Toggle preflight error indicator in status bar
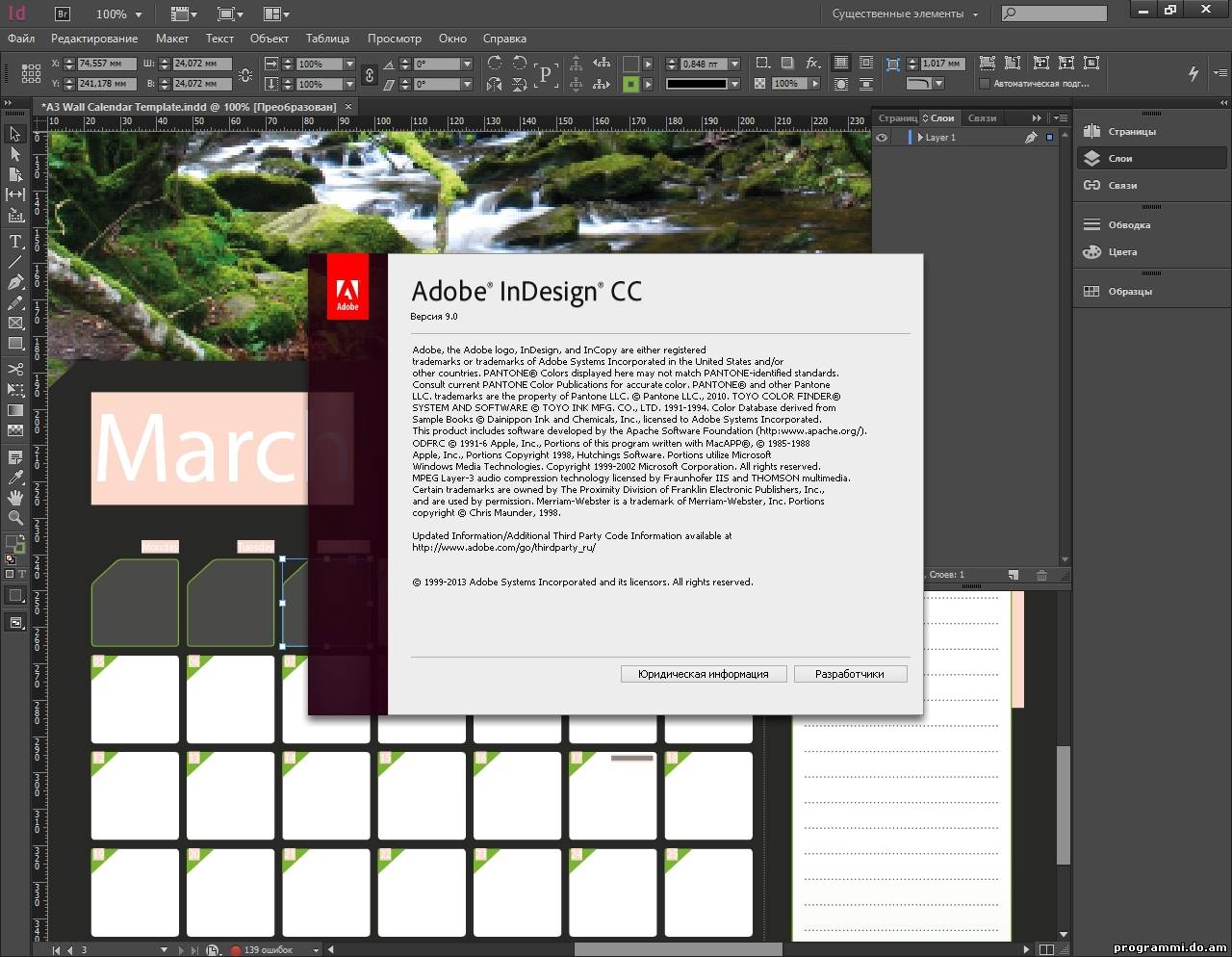This screenshot has width=1232, height=957. [x=236, y=950]
